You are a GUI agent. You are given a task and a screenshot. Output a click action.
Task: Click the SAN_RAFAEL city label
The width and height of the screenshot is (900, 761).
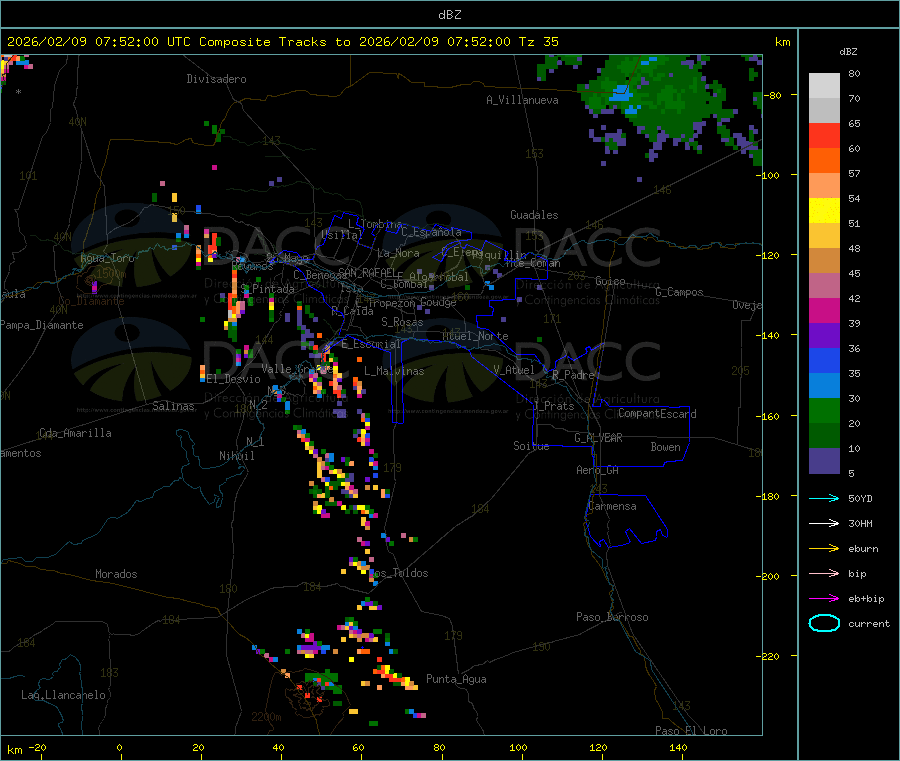pyautogui.click(x=367, y=272)
